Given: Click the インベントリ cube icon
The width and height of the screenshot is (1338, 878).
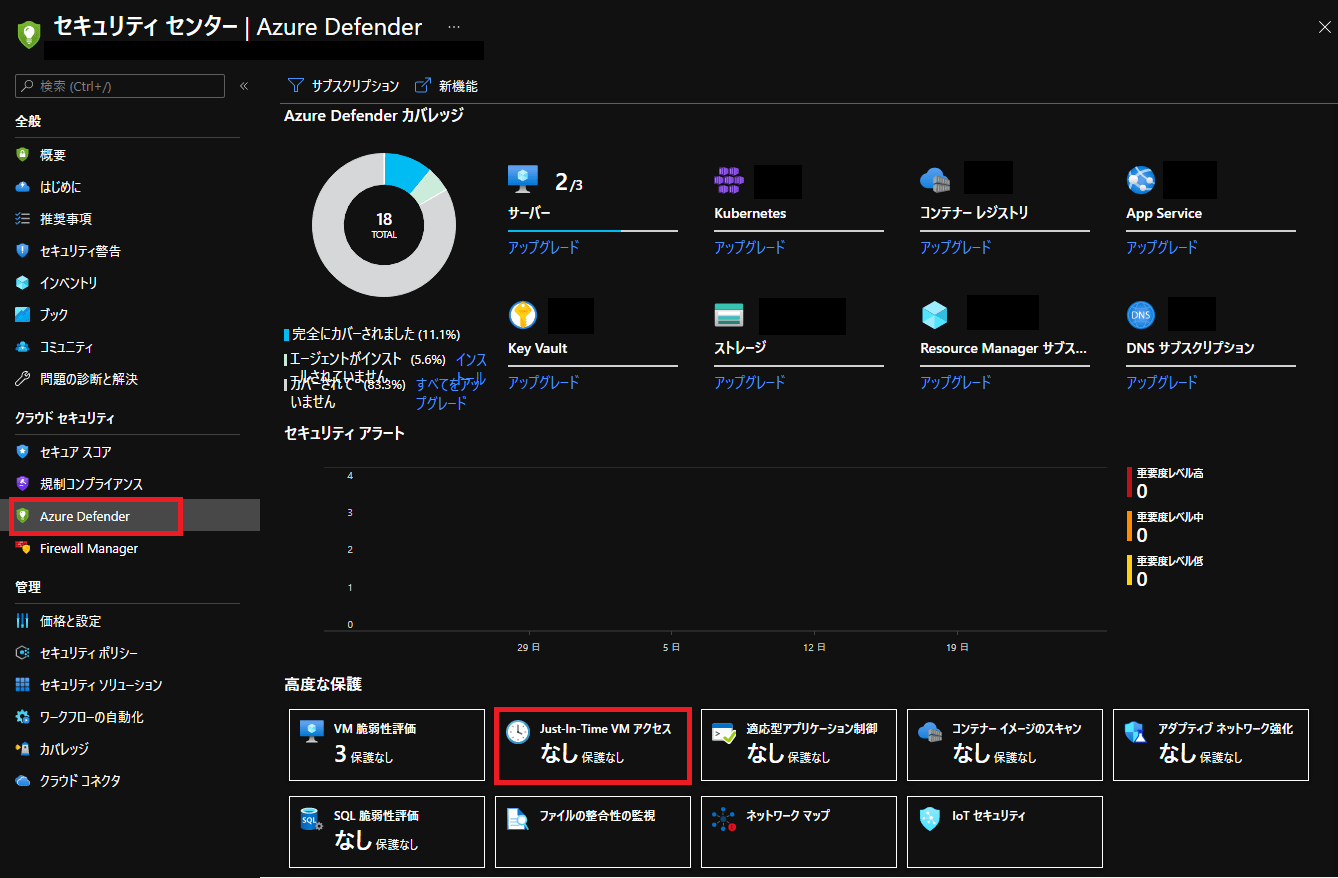Looking at the screenshot, I should pyautogui.click(x=23, y=283).
